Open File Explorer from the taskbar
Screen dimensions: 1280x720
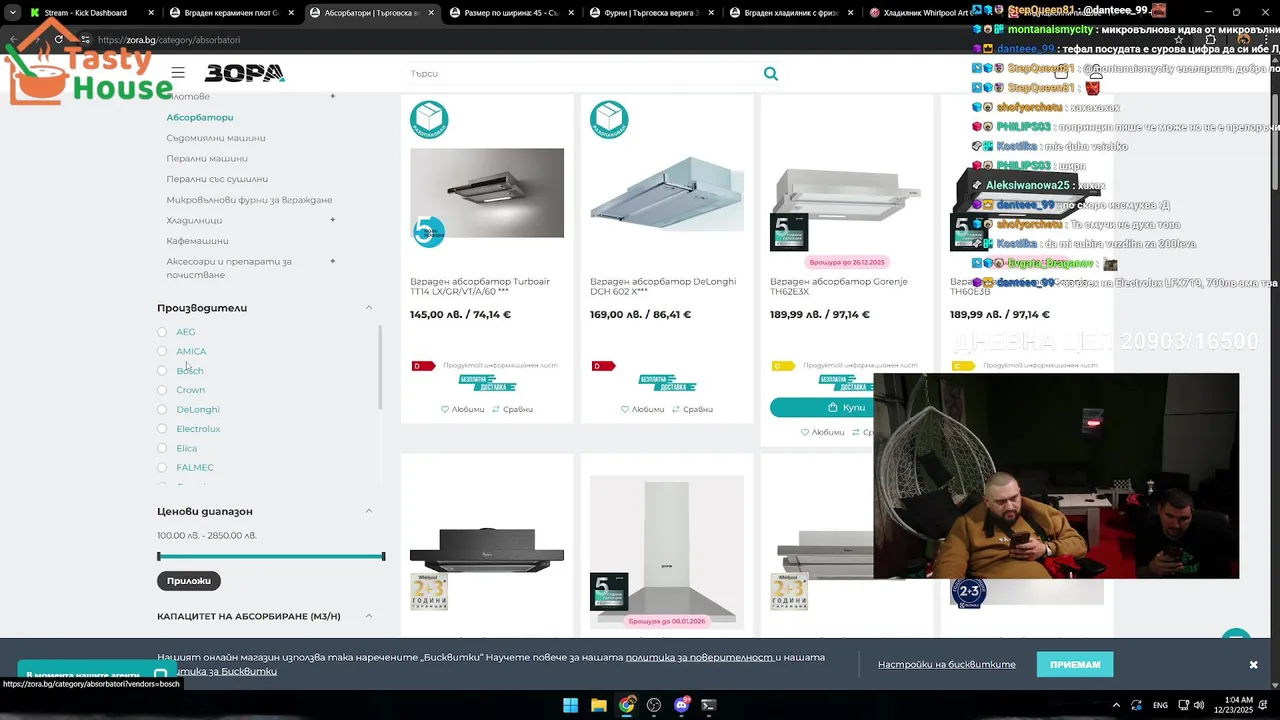click(598, 705)
